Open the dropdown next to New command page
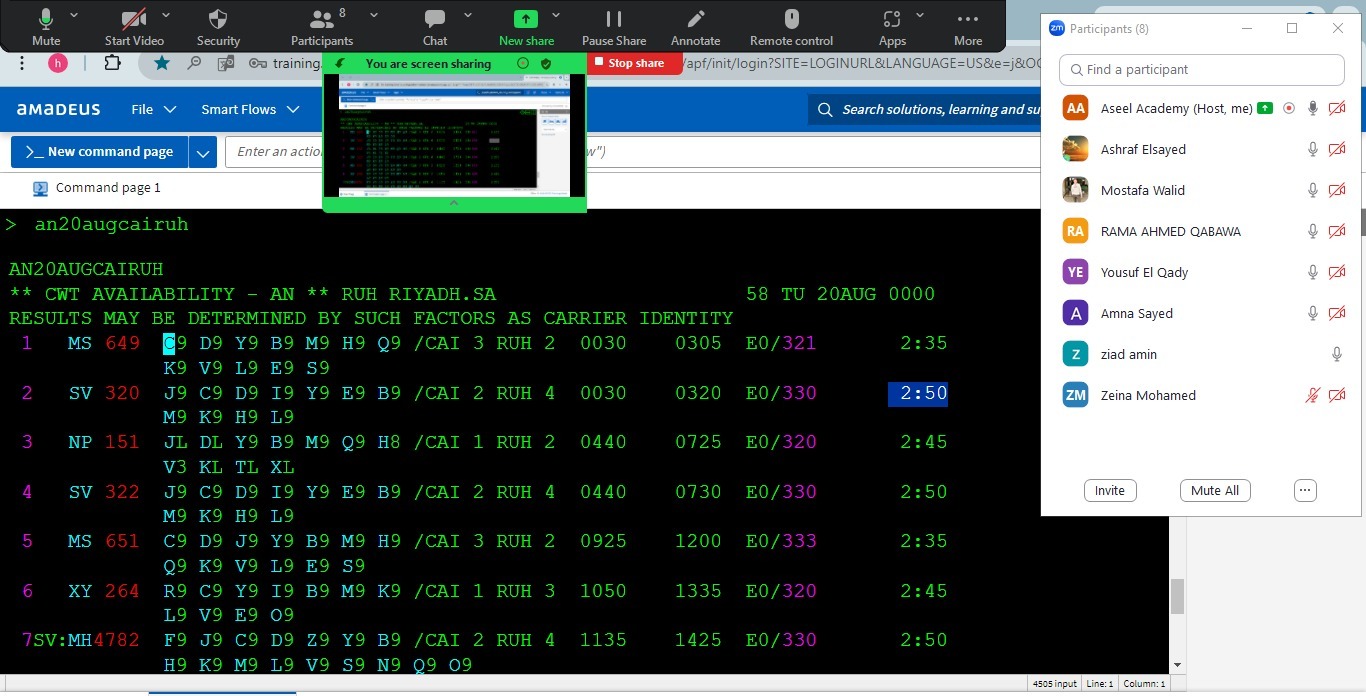This screenshot has height=696, width=1366. coord(203,152)
